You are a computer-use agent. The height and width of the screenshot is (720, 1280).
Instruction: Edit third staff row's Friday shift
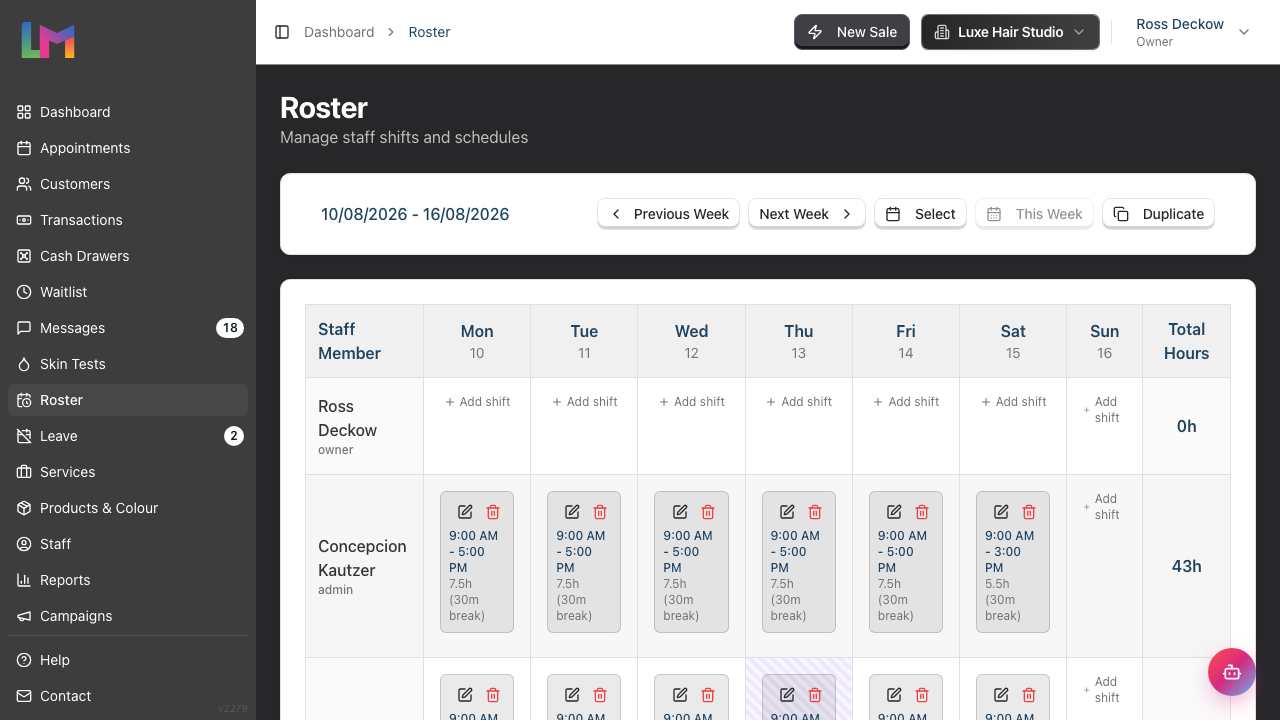pos(894,695)
